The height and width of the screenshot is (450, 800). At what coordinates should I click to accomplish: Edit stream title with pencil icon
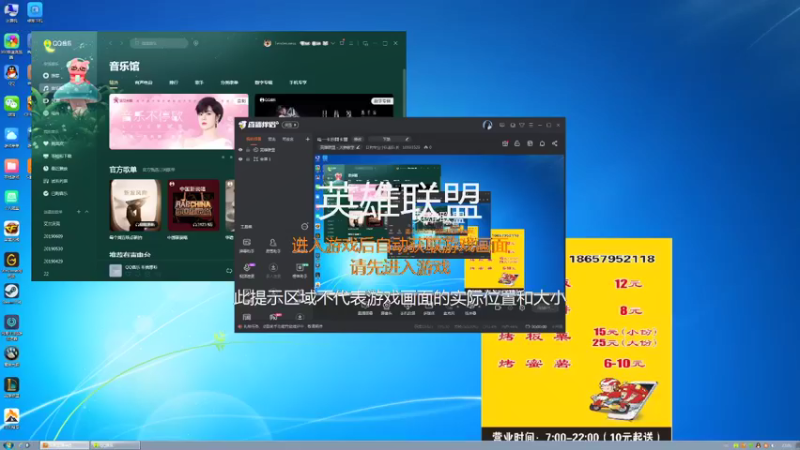407,139
